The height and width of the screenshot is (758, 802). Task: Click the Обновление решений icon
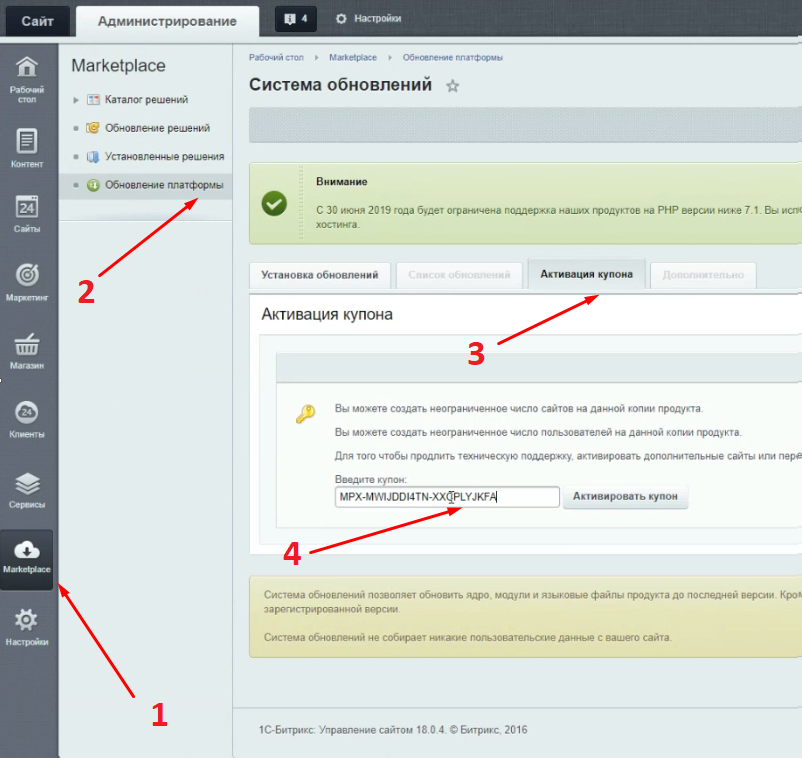pos(93,128)
